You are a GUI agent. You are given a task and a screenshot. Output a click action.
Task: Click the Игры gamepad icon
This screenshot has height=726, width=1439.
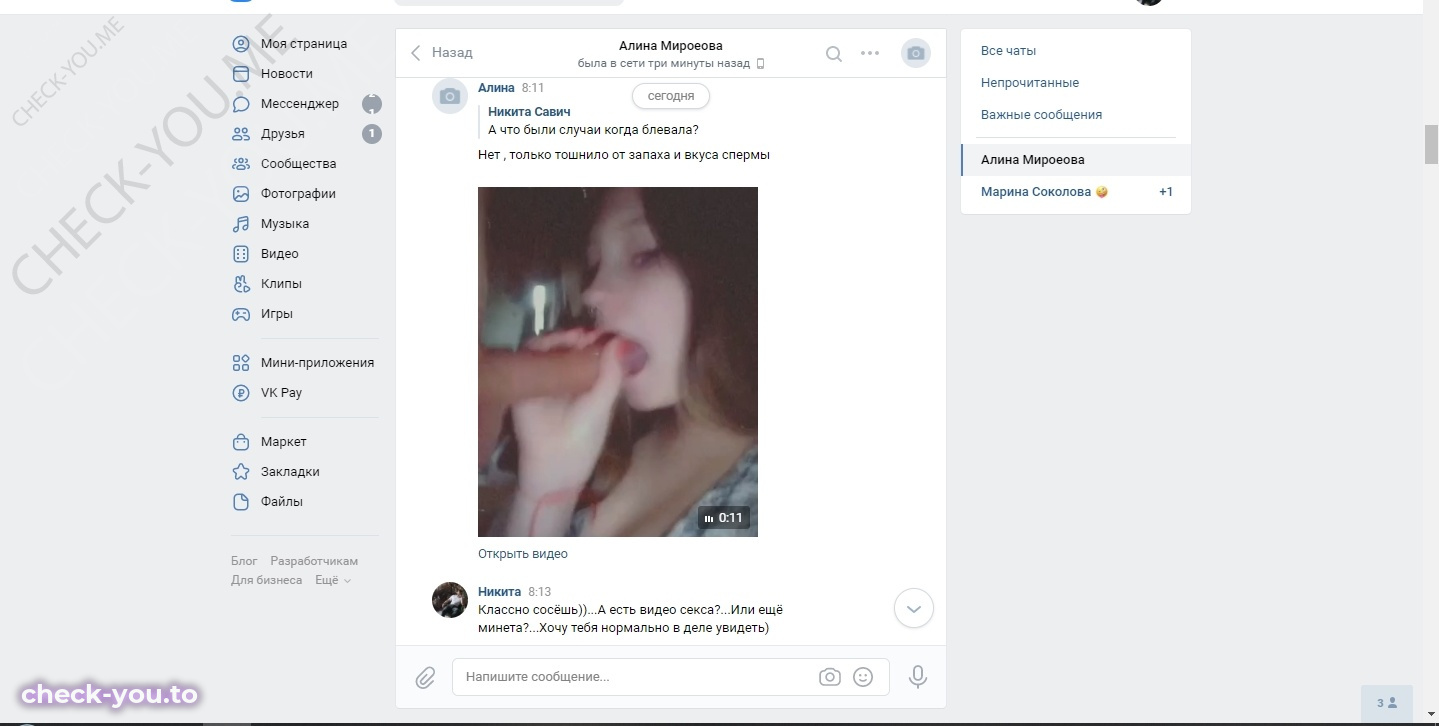tap(241, 314)
